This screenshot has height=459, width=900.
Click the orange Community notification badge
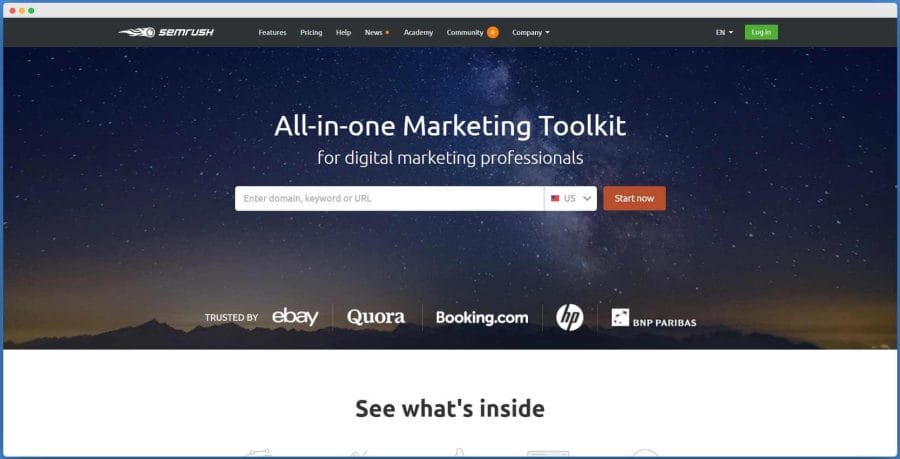[492, 33]
